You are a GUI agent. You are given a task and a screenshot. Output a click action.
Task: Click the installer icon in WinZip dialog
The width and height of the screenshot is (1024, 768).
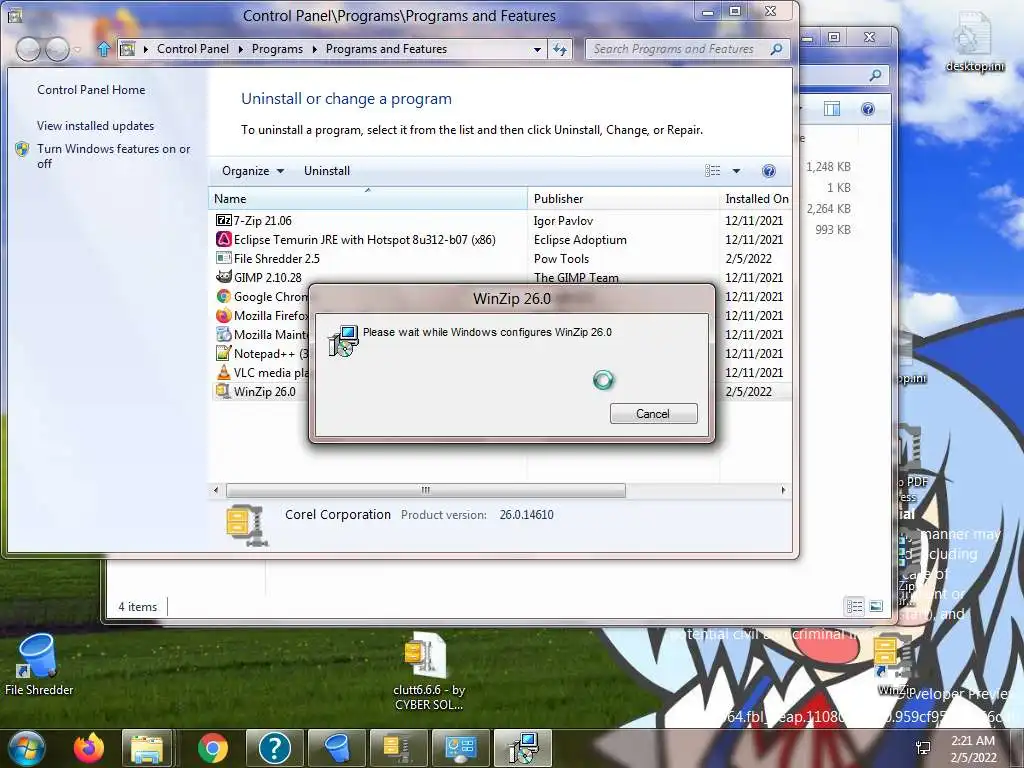point(343,340)
